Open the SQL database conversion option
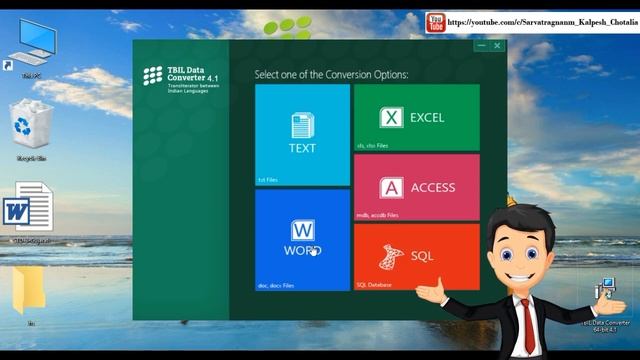Screen dimensions: 640x360 [x=417, y=257]
